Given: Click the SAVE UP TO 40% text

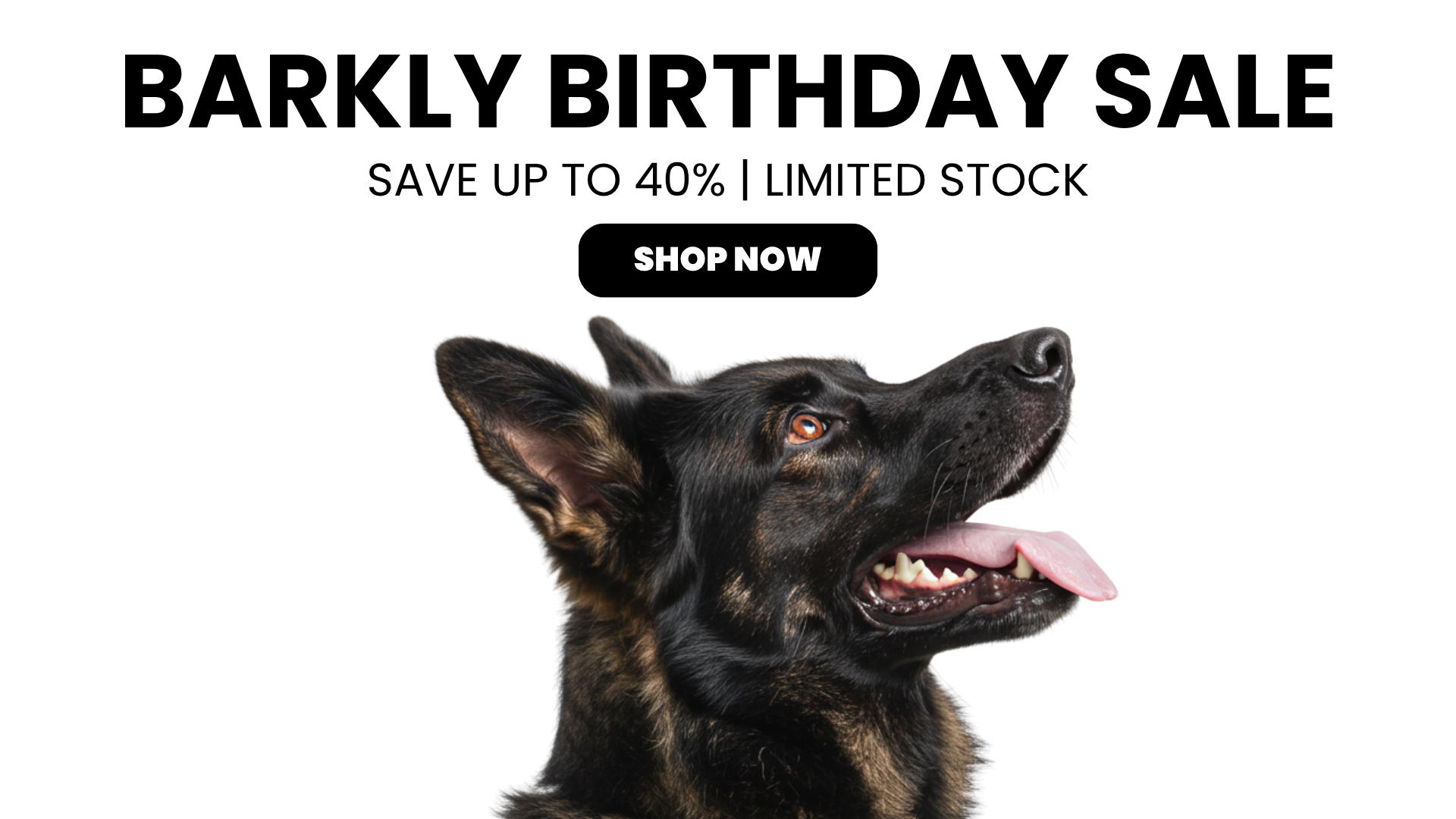Looking at the screenshot, I should pos(546,180).
